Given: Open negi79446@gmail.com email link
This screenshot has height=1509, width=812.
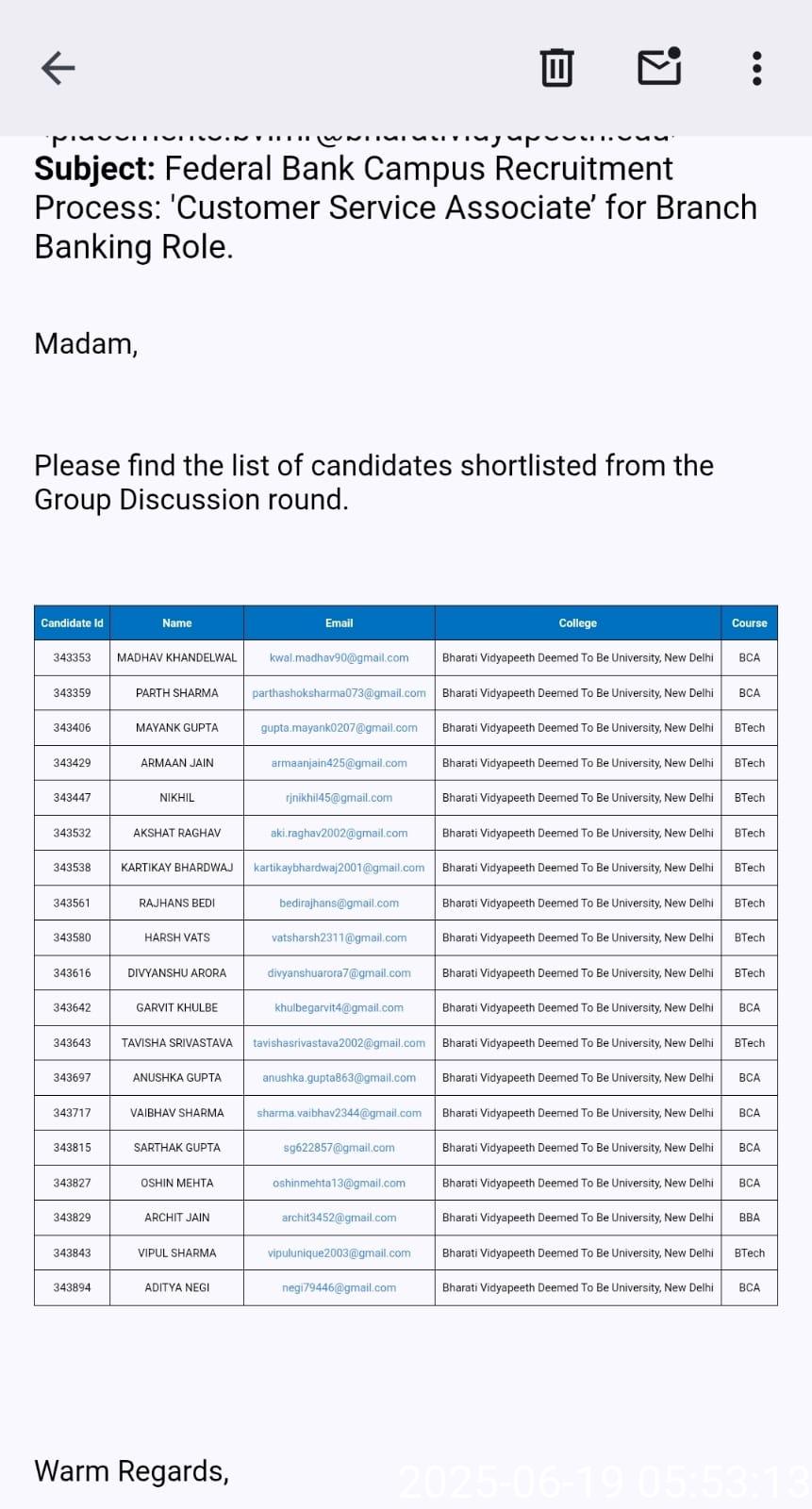Looking at the screenshot, I should (x=339, y=1287).
